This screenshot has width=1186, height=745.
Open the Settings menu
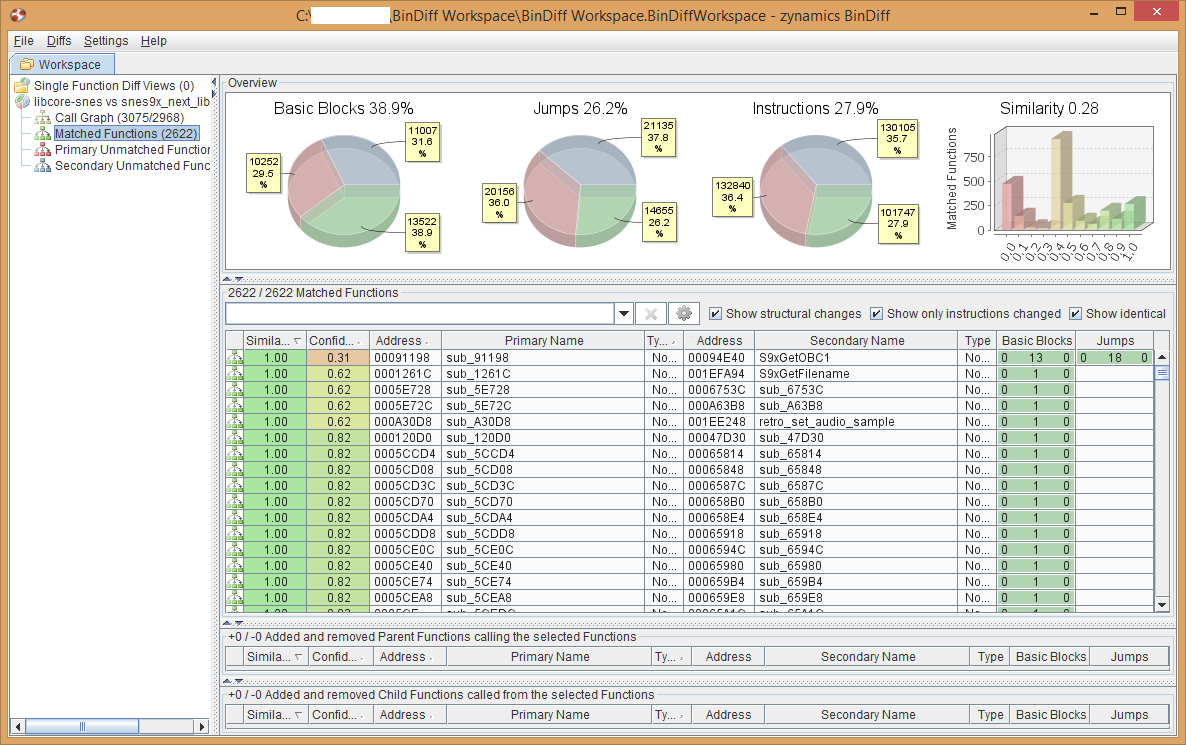(106, 41)
